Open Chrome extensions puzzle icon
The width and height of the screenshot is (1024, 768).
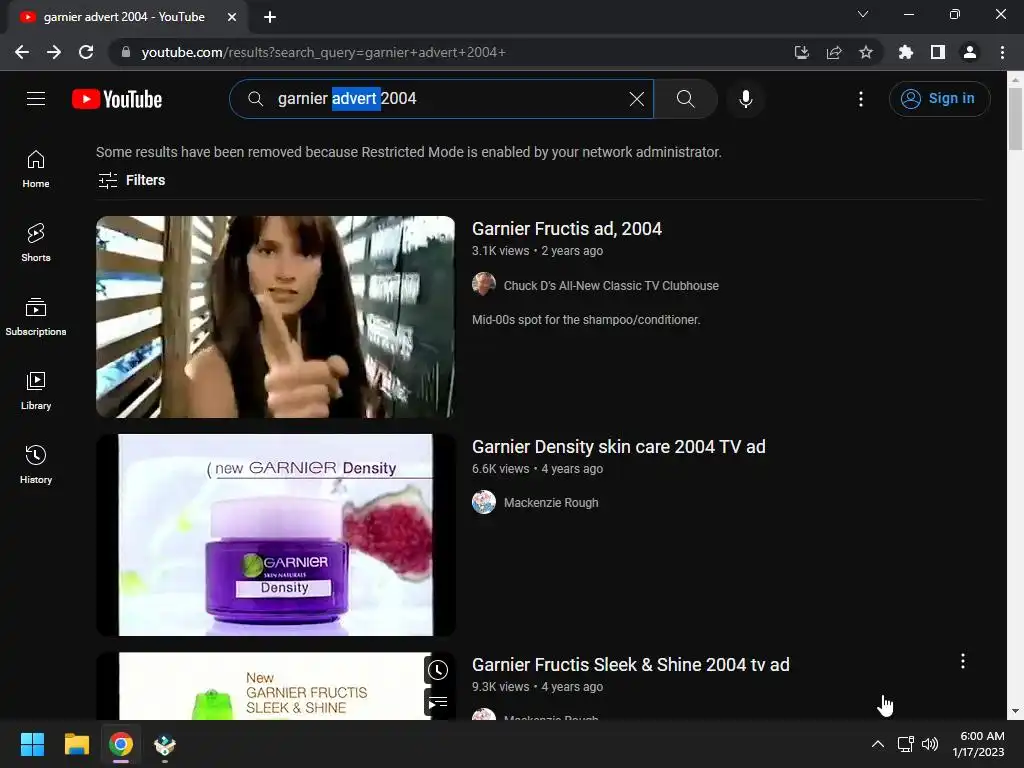pos(905,52)
